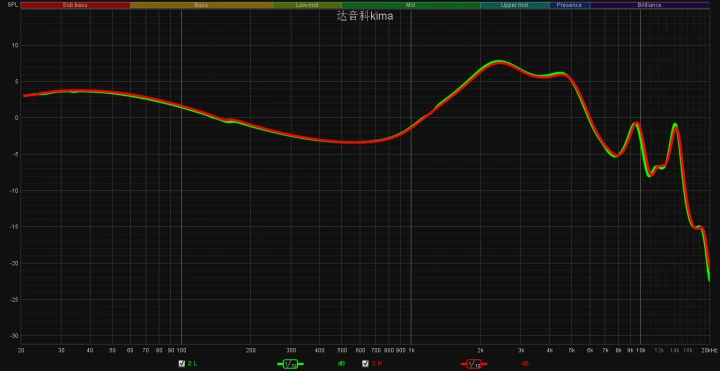The image size is (720, 371).
Task: Select the Mid band label
Action: click(411, 5)
